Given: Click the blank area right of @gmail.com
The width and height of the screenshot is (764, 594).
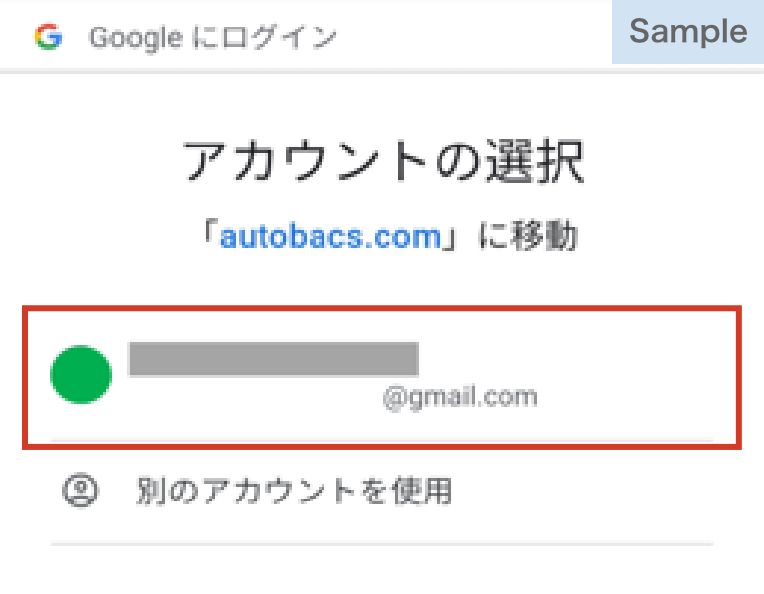Looking at the screenshot, I should 630,397.
